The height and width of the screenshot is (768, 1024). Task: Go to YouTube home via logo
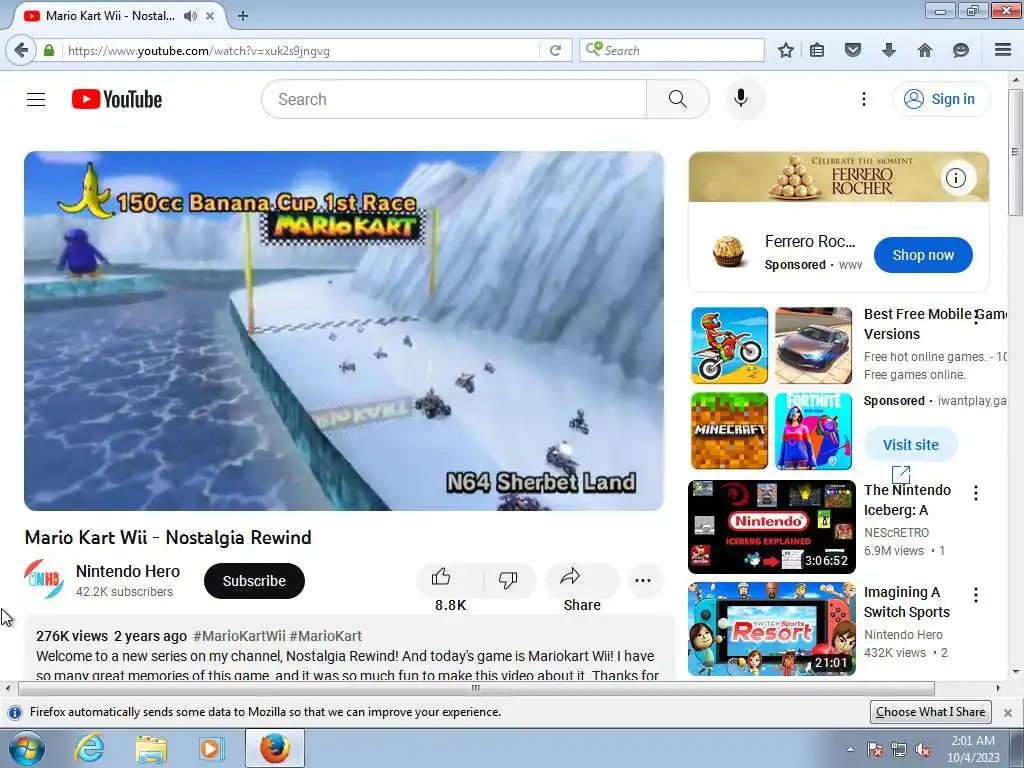pos(117,99)
